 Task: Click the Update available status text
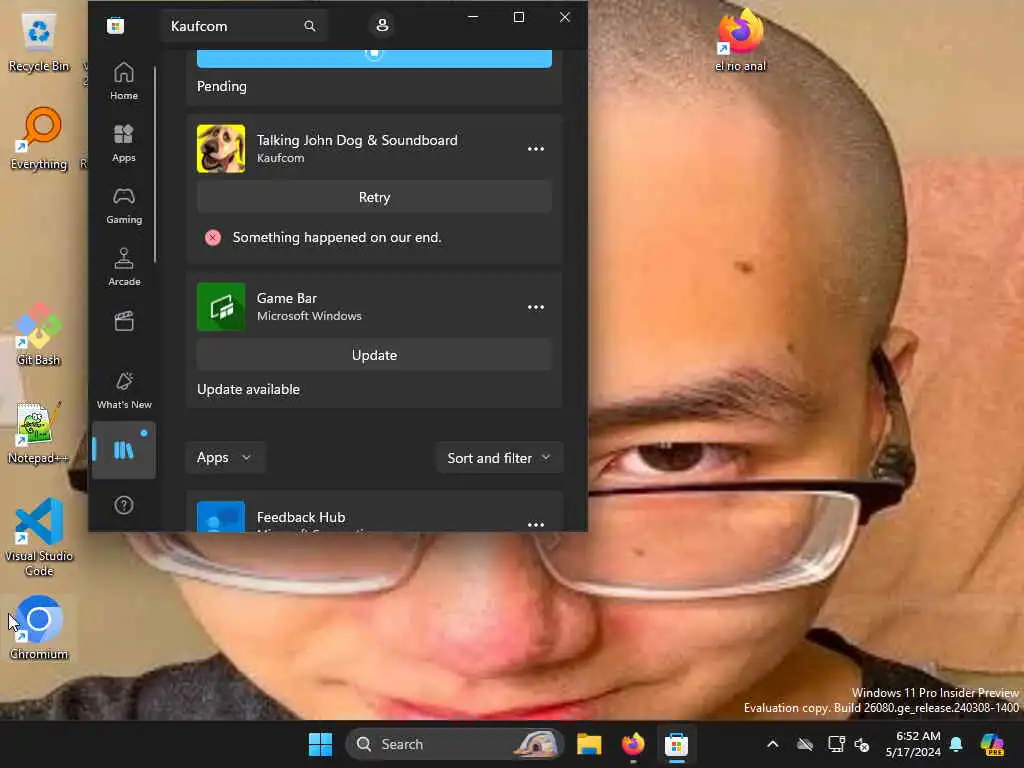click(x=248, y=389)
